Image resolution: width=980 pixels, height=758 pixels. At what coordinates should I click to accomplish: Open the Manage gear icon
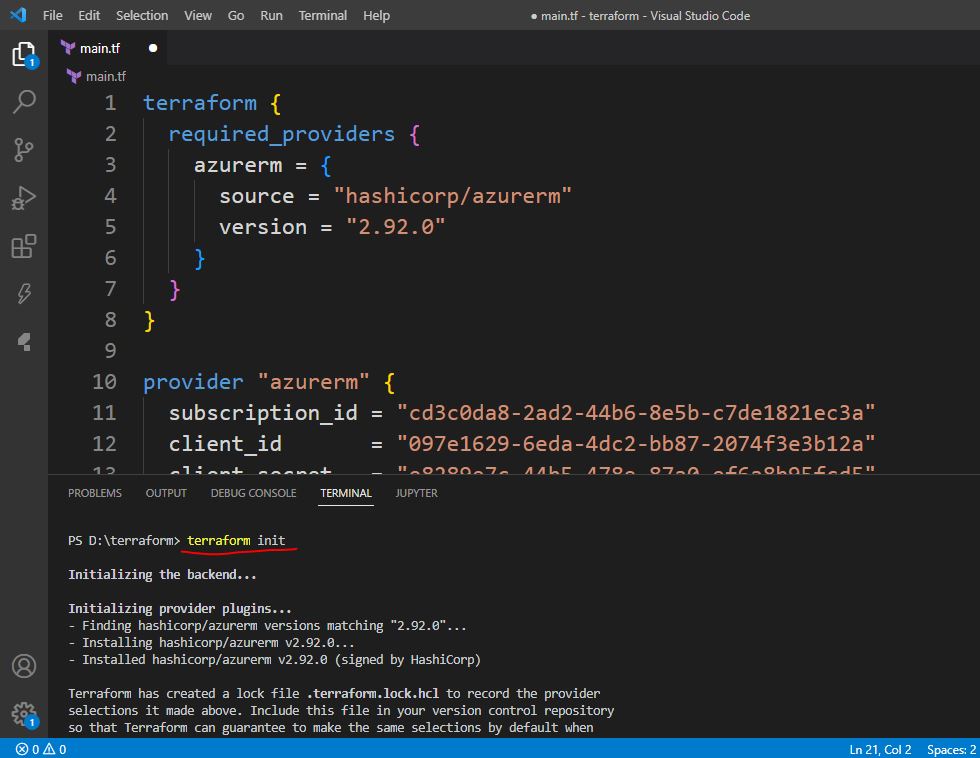24,714
